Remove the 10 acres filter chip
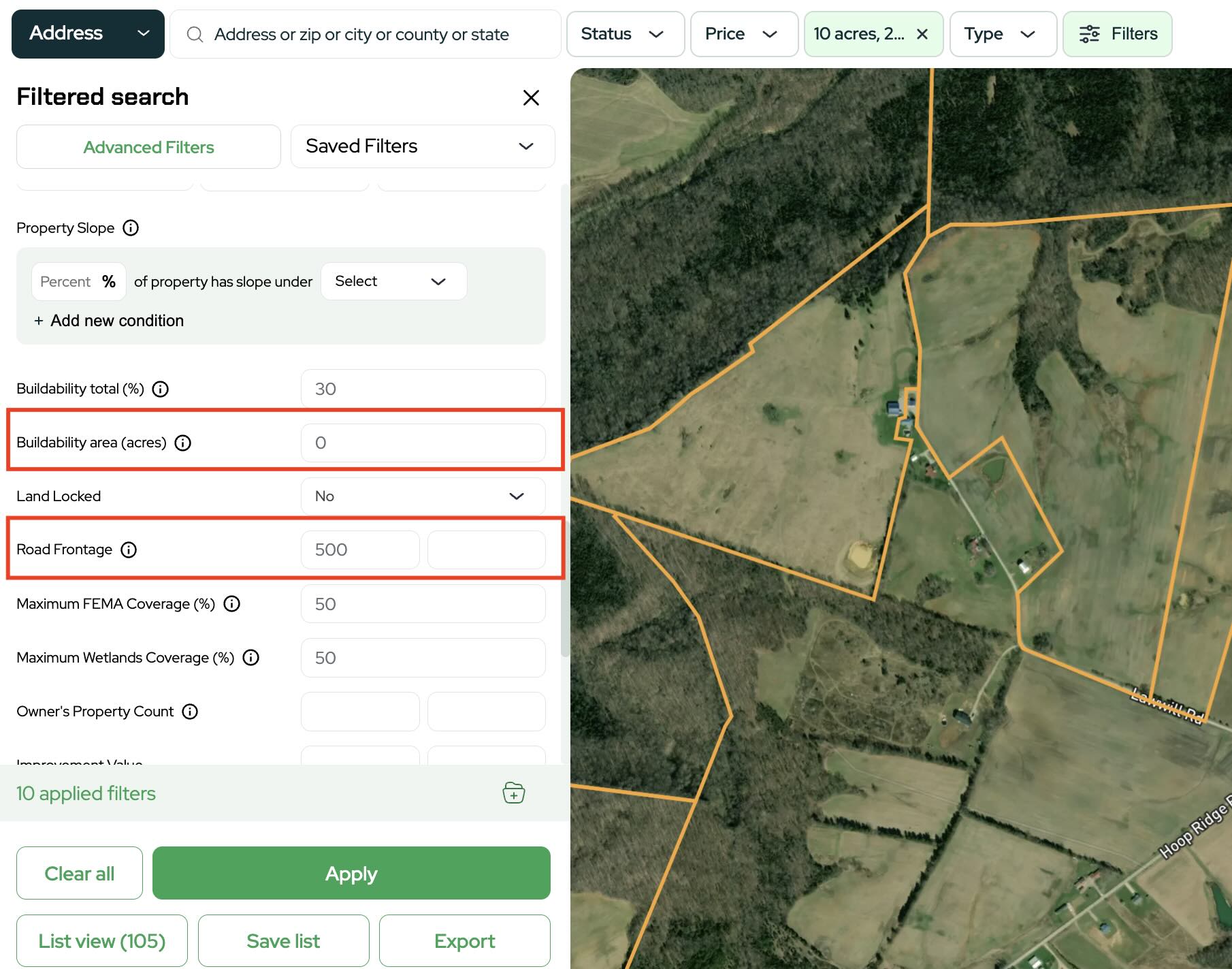Viewport: 1232px width, 969px height. pos(922,34)
